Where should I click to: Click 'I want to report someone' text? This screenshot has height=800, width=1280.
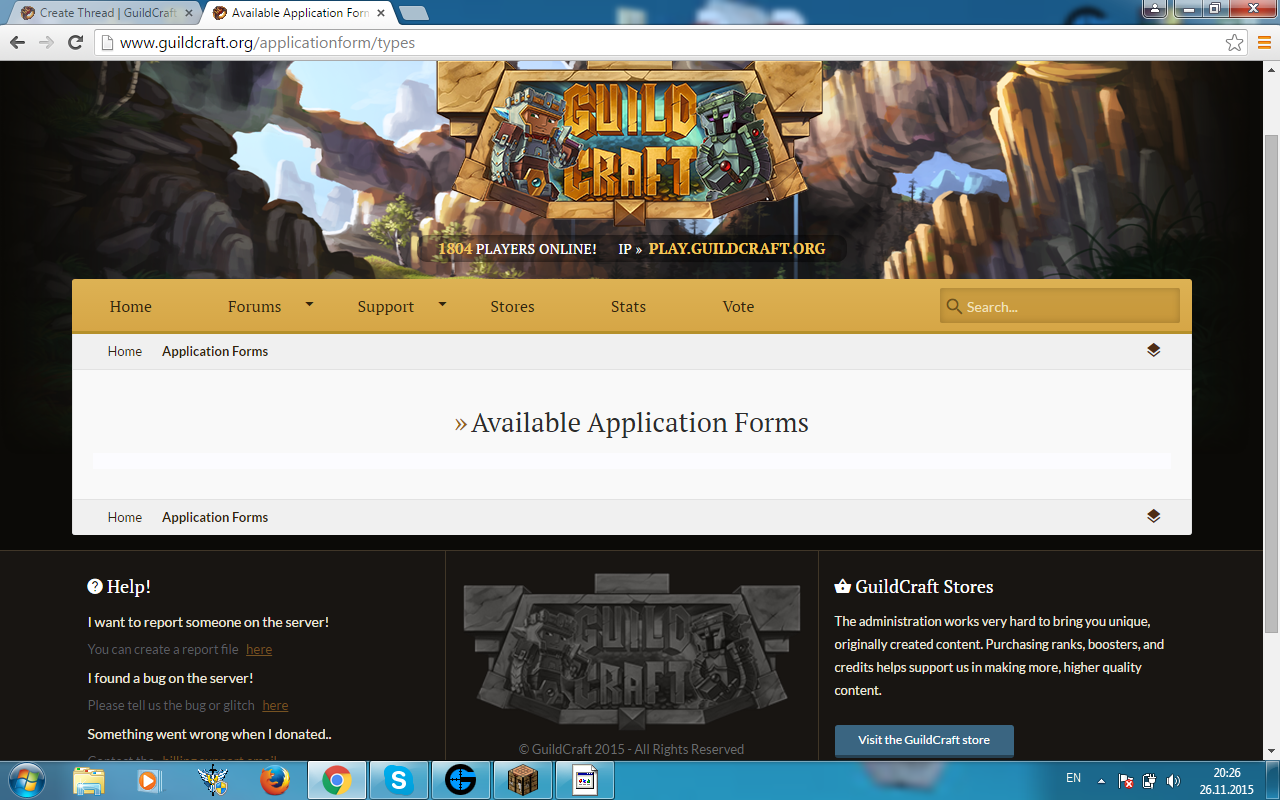click(x=208, y=622)
